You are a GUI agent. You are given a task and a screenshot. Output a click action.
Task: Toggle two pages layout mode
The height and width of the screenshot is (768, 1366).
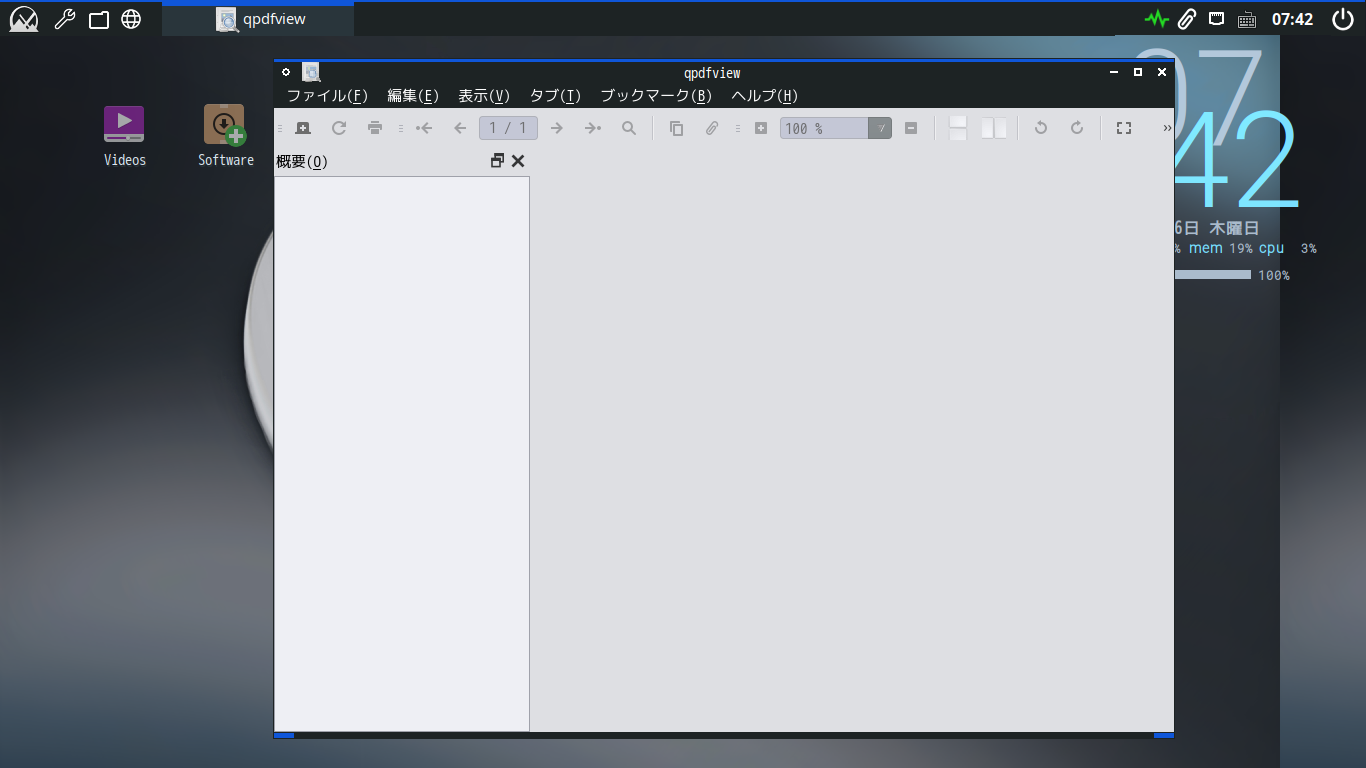click(x=994, y=128)
